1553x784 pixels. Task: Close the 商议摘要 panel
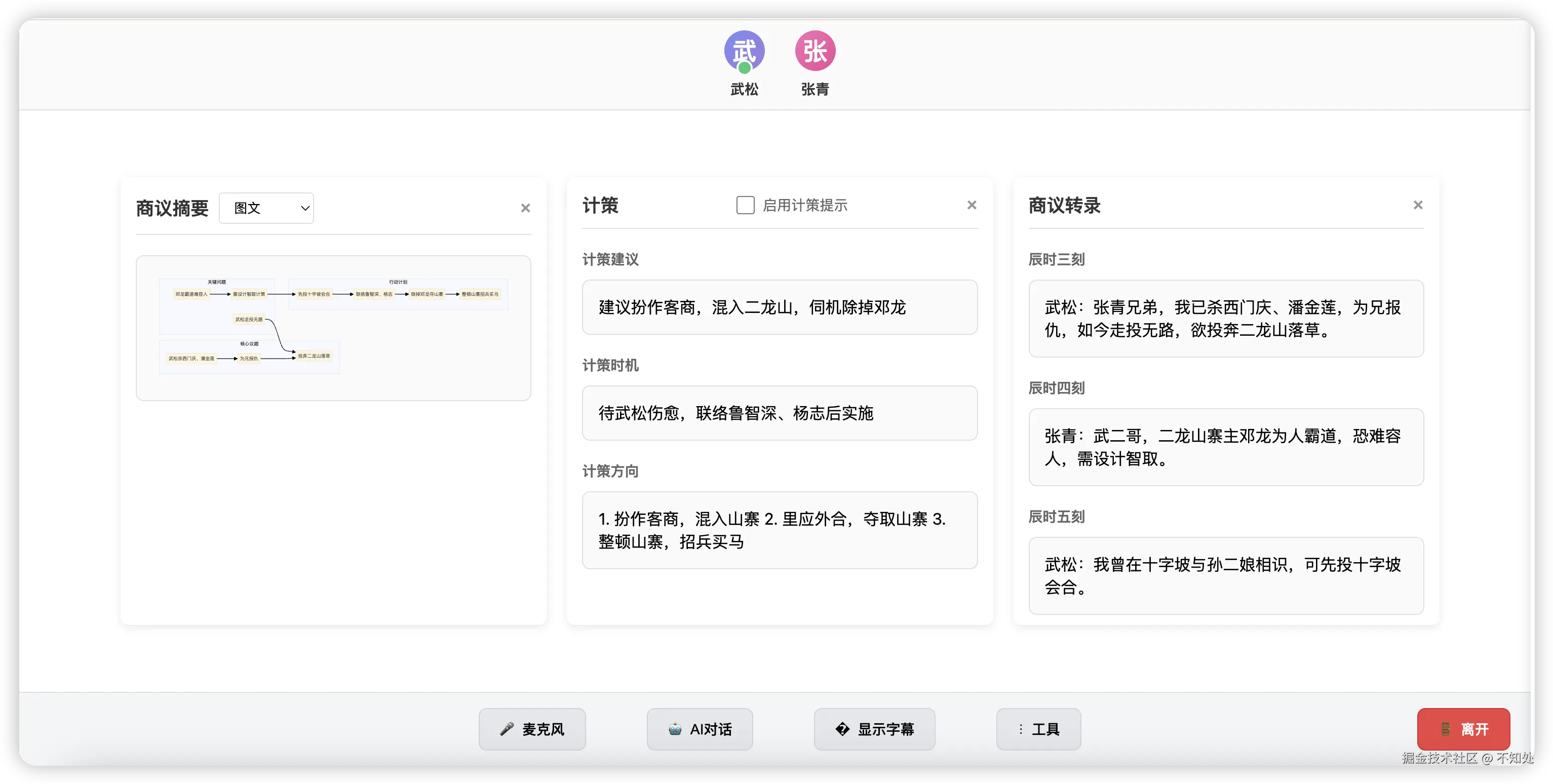[x=525, y=208]
